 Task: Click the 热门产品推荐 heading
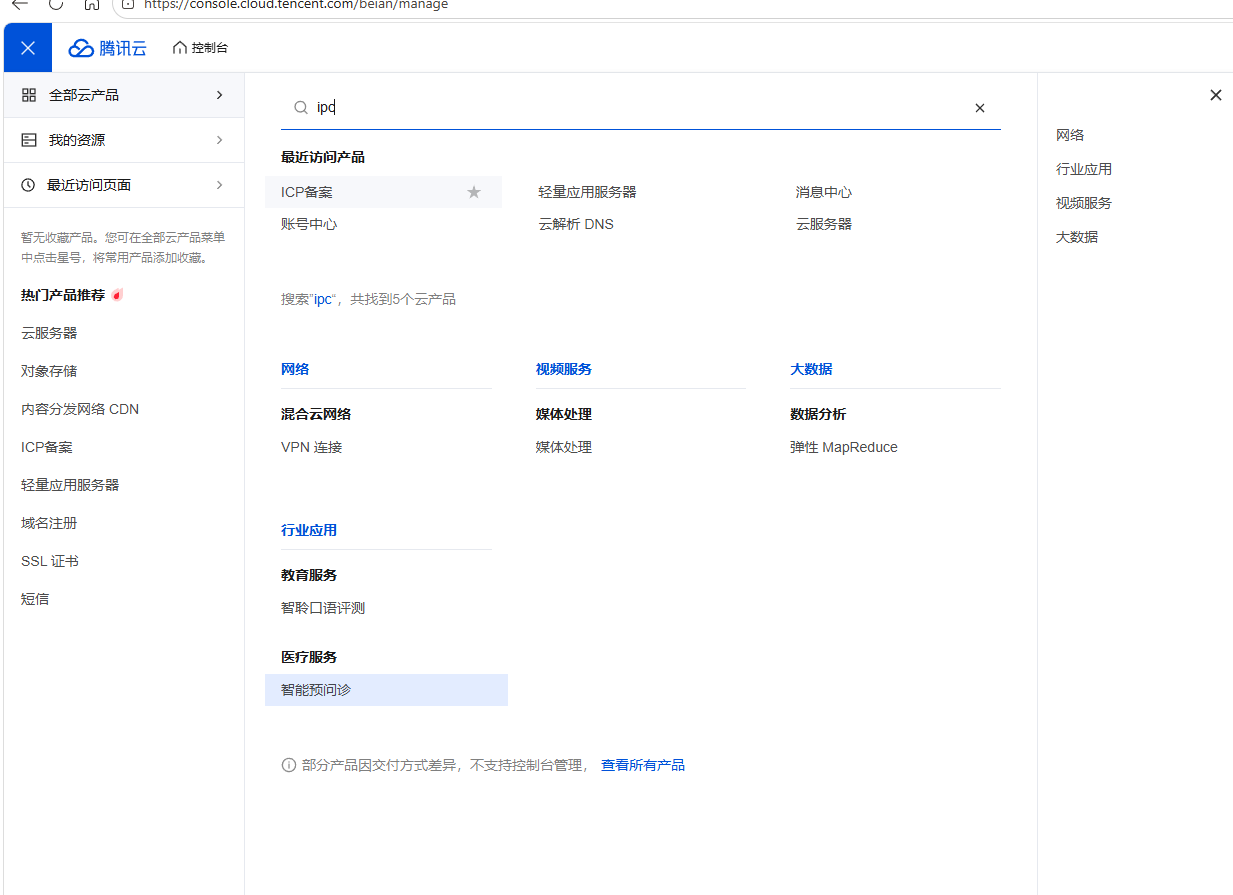[63, 295]
